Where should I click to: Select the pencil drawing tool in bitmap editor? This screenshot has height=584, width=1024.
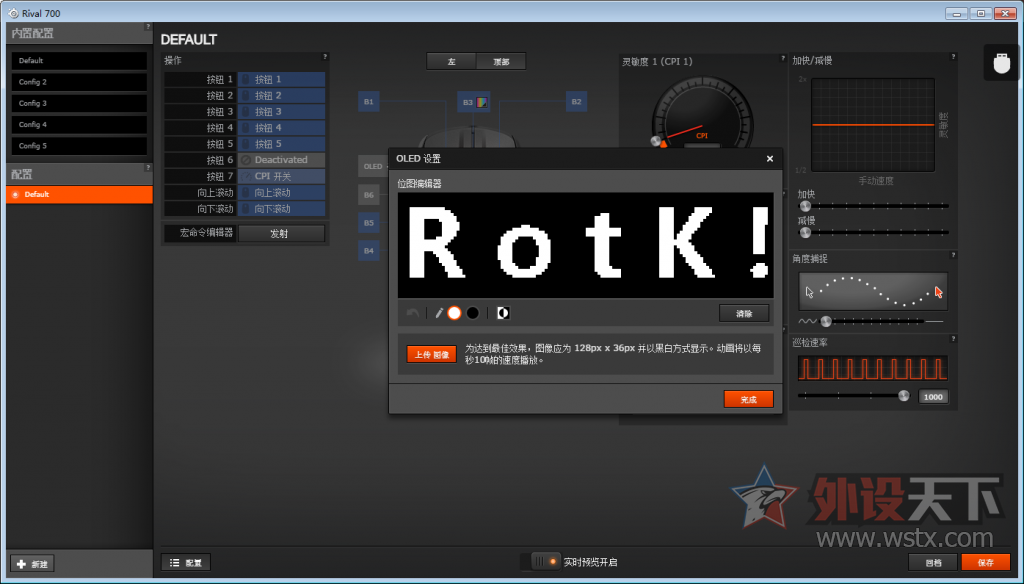point(440,312)
